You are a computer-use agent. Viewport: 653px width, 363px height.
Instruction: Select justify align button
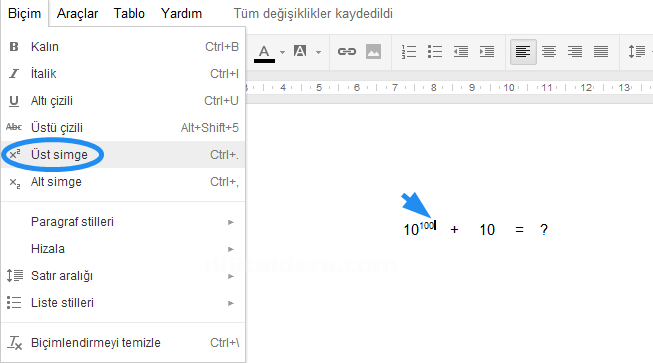click(601, 52)
